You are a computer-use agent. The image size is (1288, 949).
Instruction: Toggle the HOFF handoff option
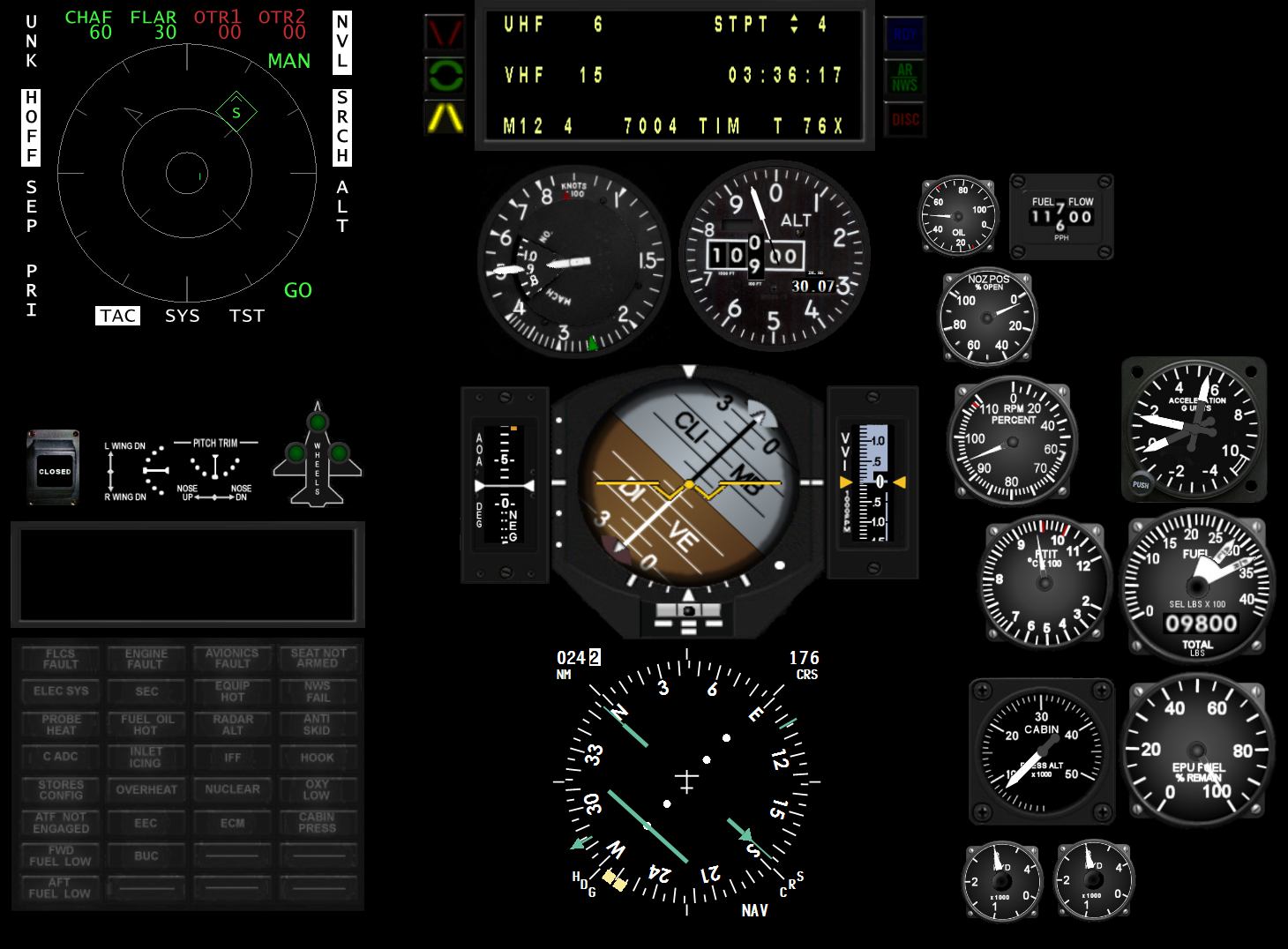click(x=32, y=127)
